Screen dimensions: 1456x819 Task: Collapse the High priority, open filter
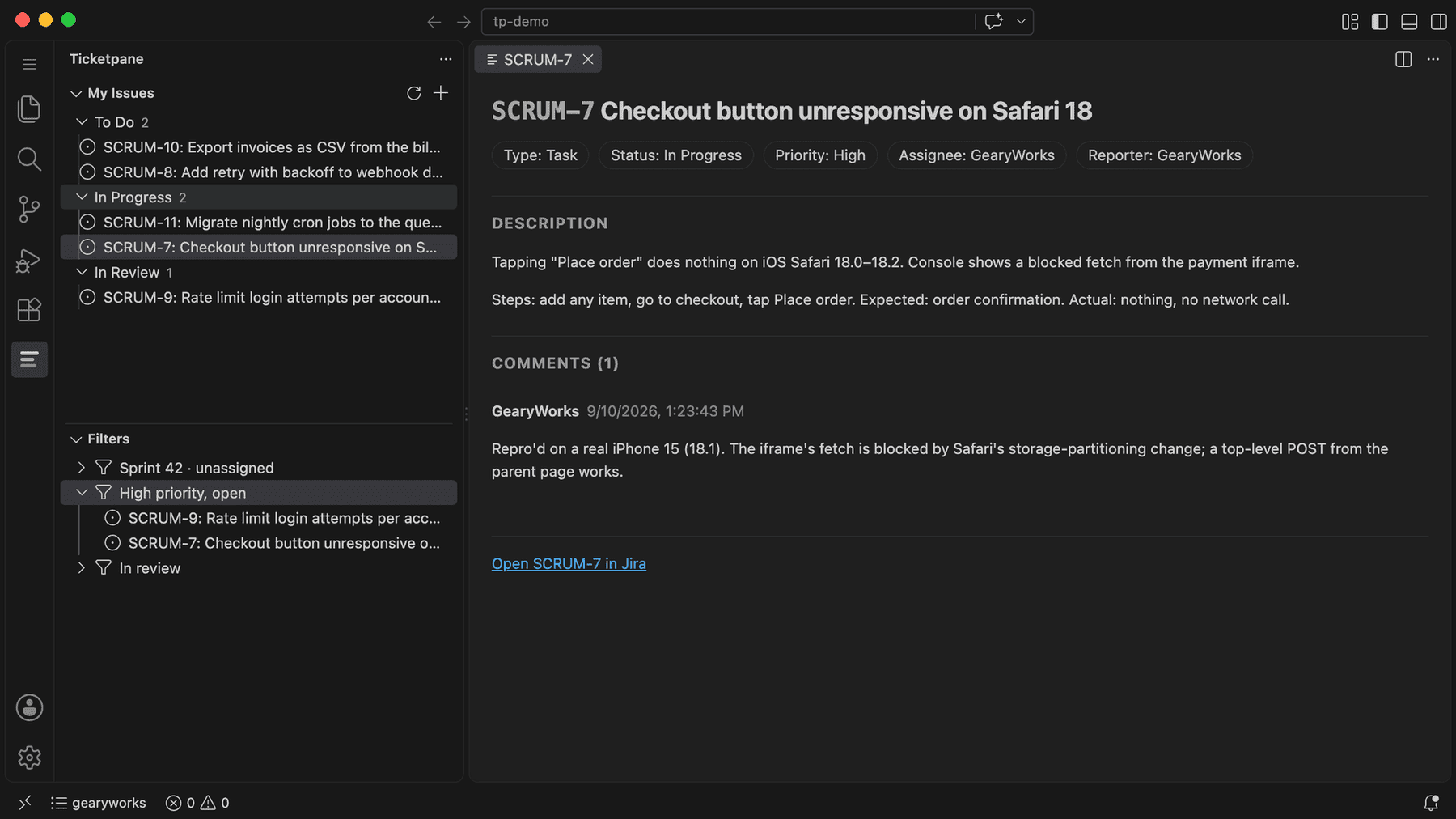82,492
